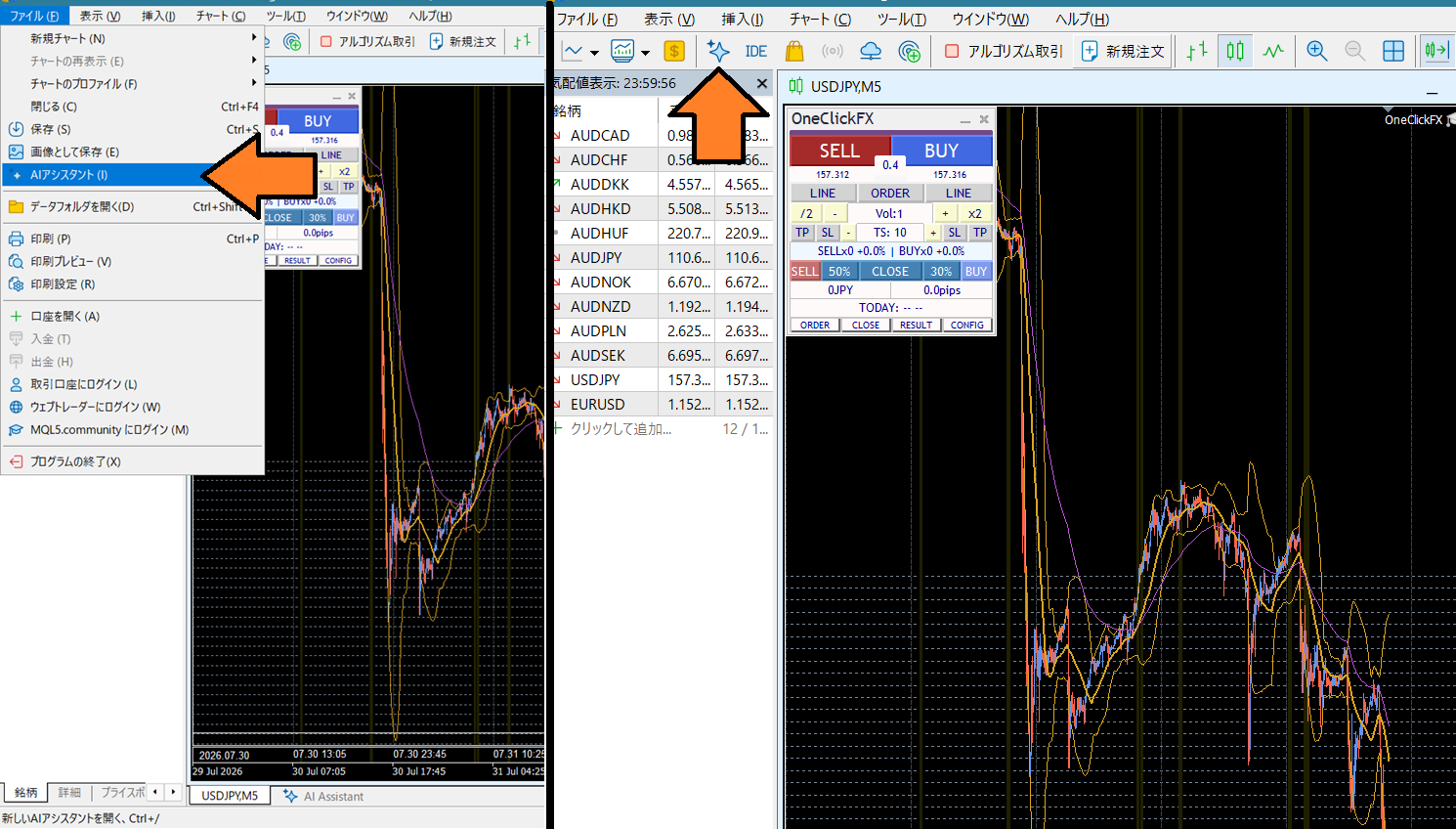Choose プログラムの終了 from the File menu
Image resolution: width=1456 pixels, height=829 pixels.
click(x=132, y=461)
